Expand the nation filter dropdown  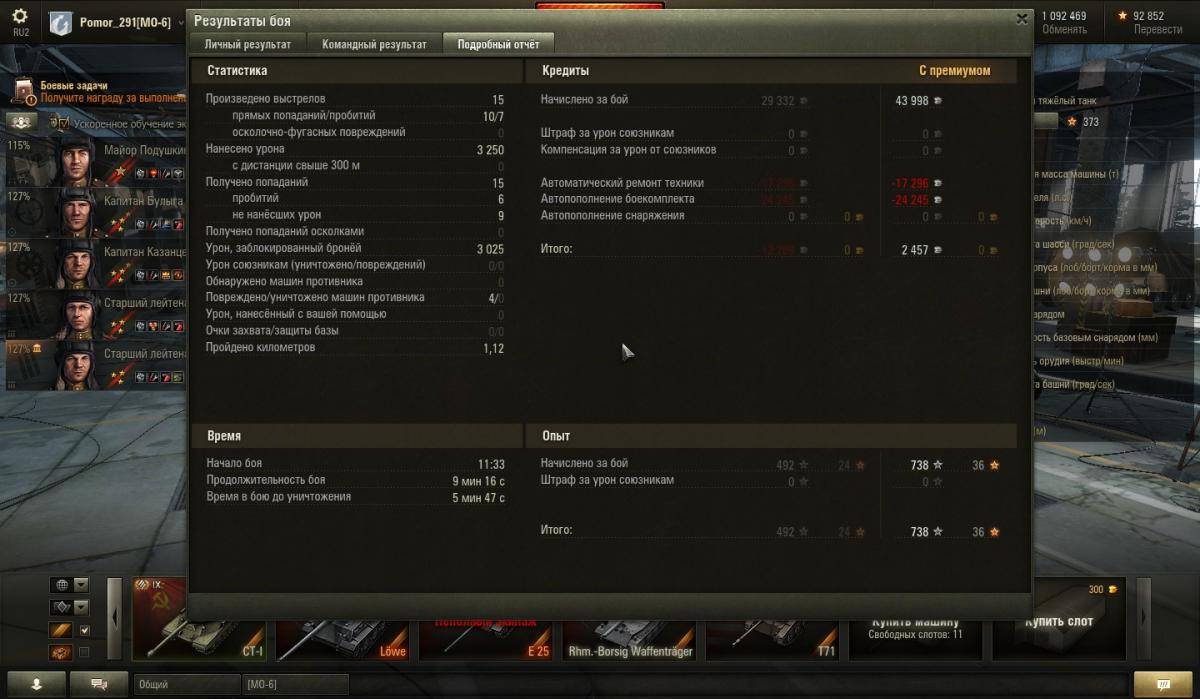82,585
